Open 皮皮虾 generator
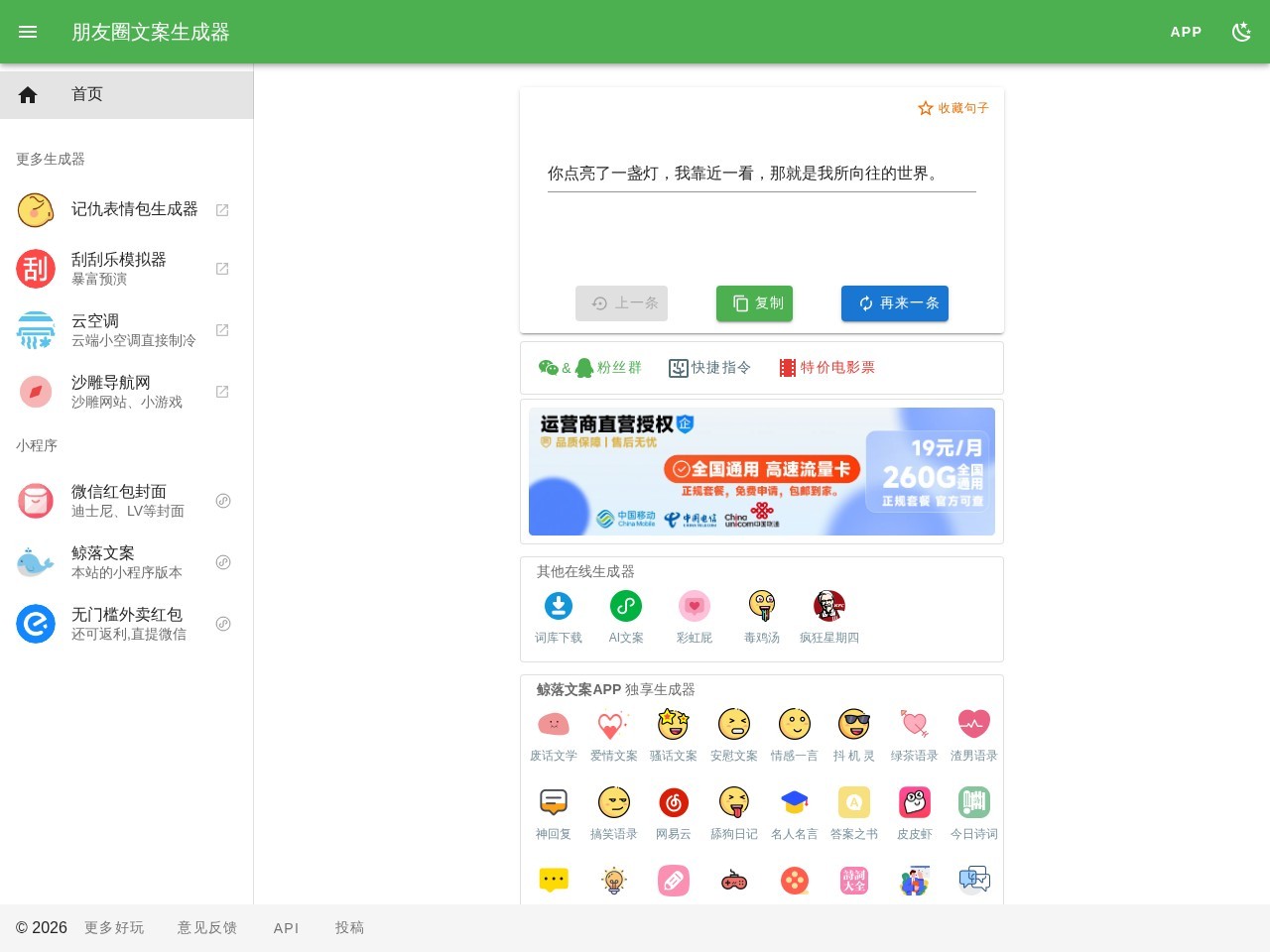Image resolution: width=1270 pixels, height=952 pixels. coord(915,814)
